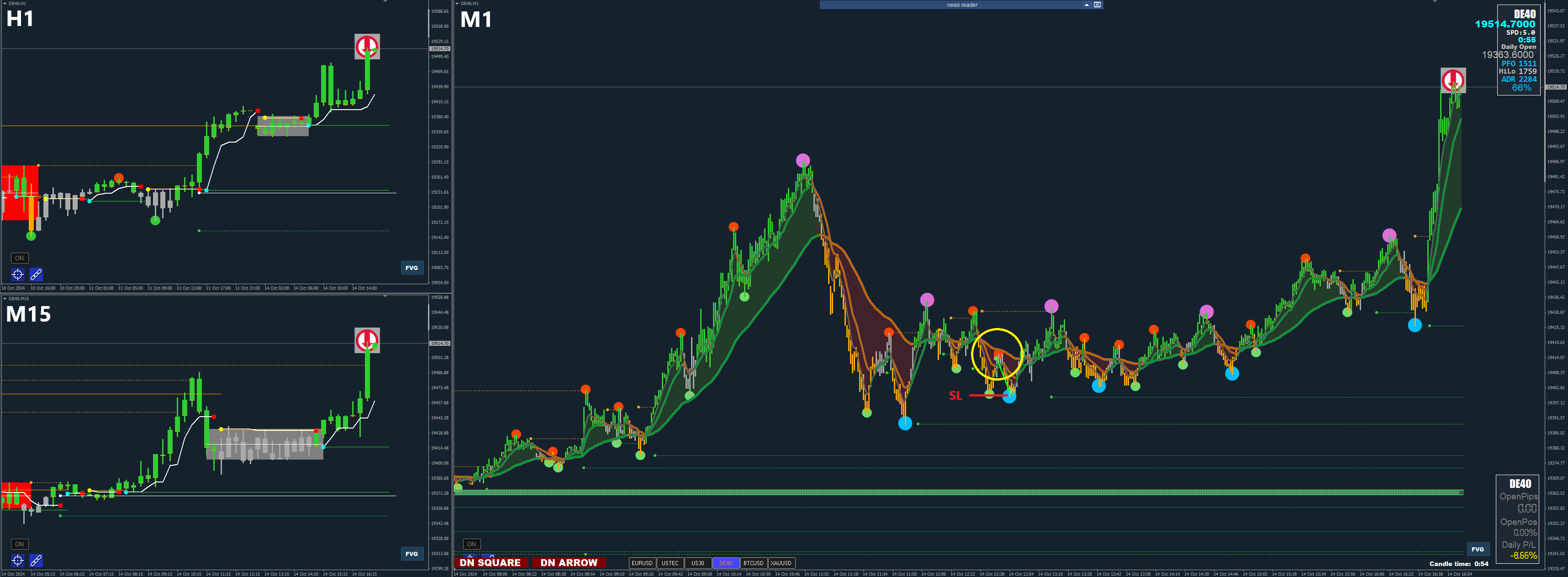The image size is (1568, 577).
Task: Switch to EURUSD symbol tab
Action: [642, 563]
